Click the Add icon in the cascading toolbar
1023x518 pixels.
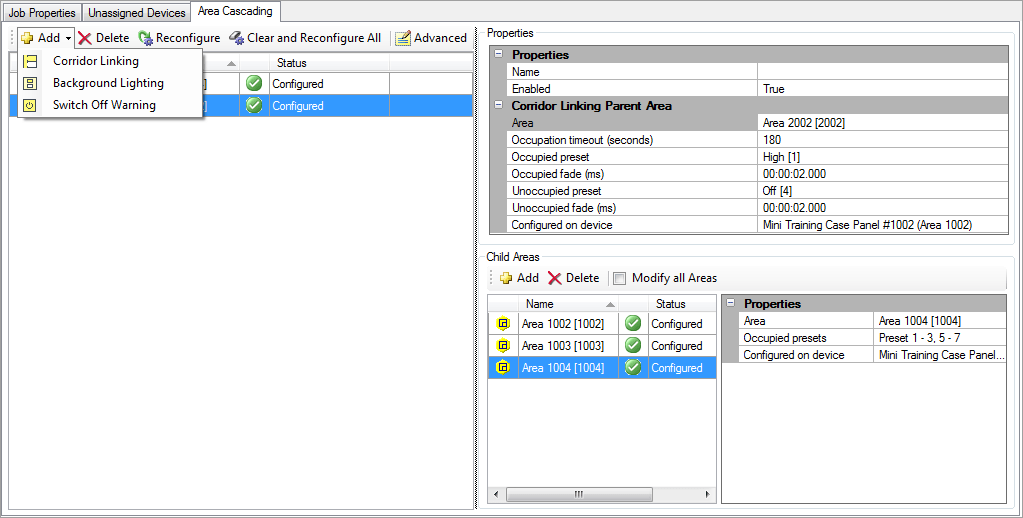[27, 38]
